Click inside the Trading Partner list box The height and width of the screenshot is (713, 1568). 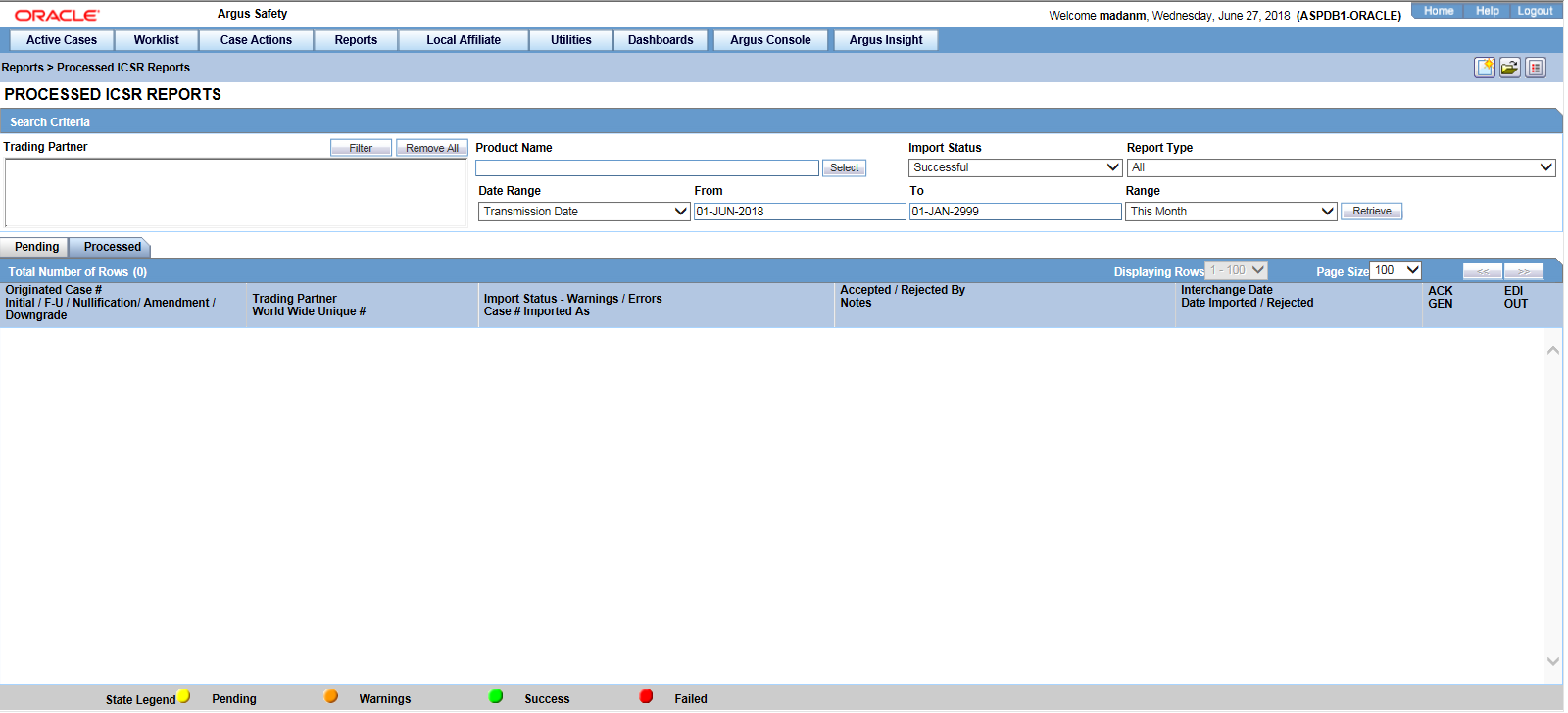pos(235,193)
